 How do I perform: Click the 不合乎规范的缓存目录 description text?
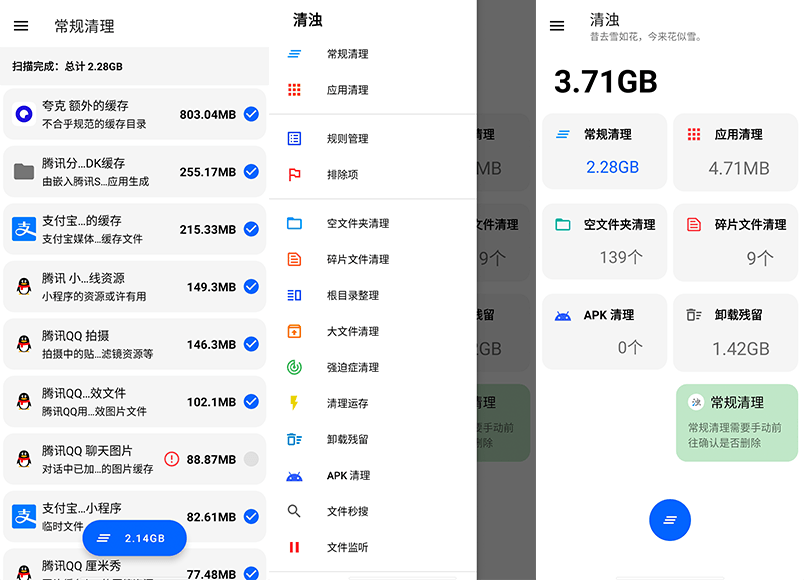tap(94, 124)
